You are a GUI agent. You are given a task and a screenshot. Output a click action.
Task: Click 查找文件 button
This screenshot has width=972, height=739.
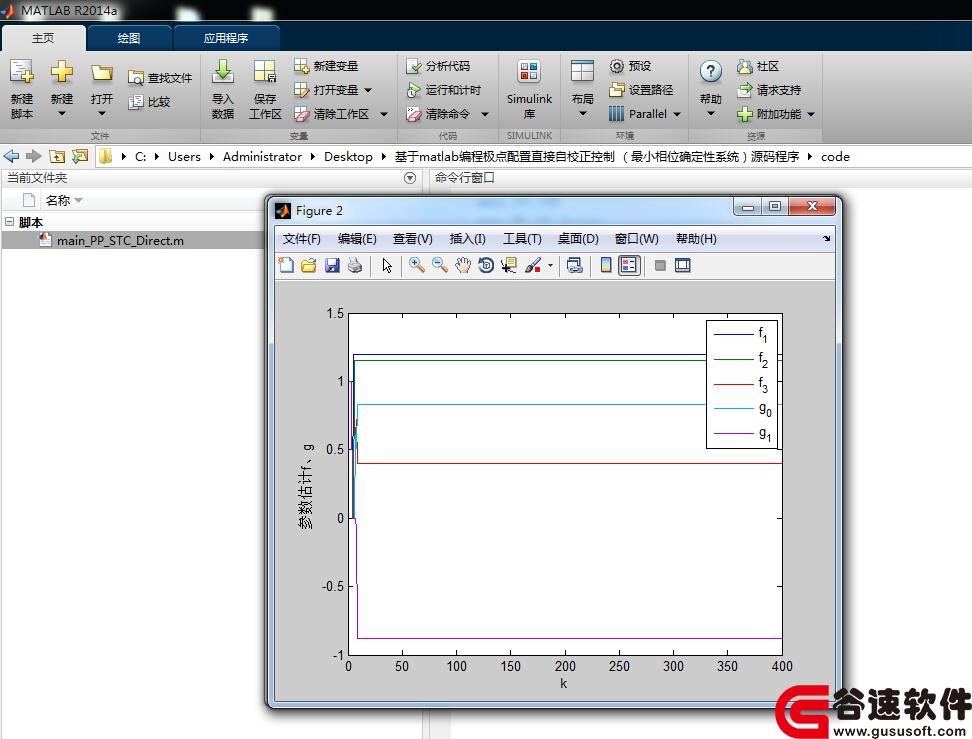160,77
